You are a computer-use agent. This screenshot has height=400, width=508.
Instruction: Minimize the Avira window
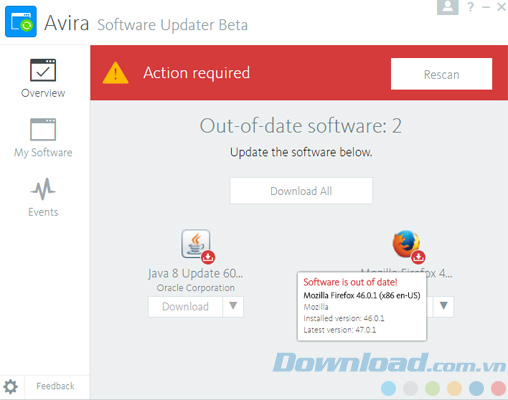[x=486, y=7]
